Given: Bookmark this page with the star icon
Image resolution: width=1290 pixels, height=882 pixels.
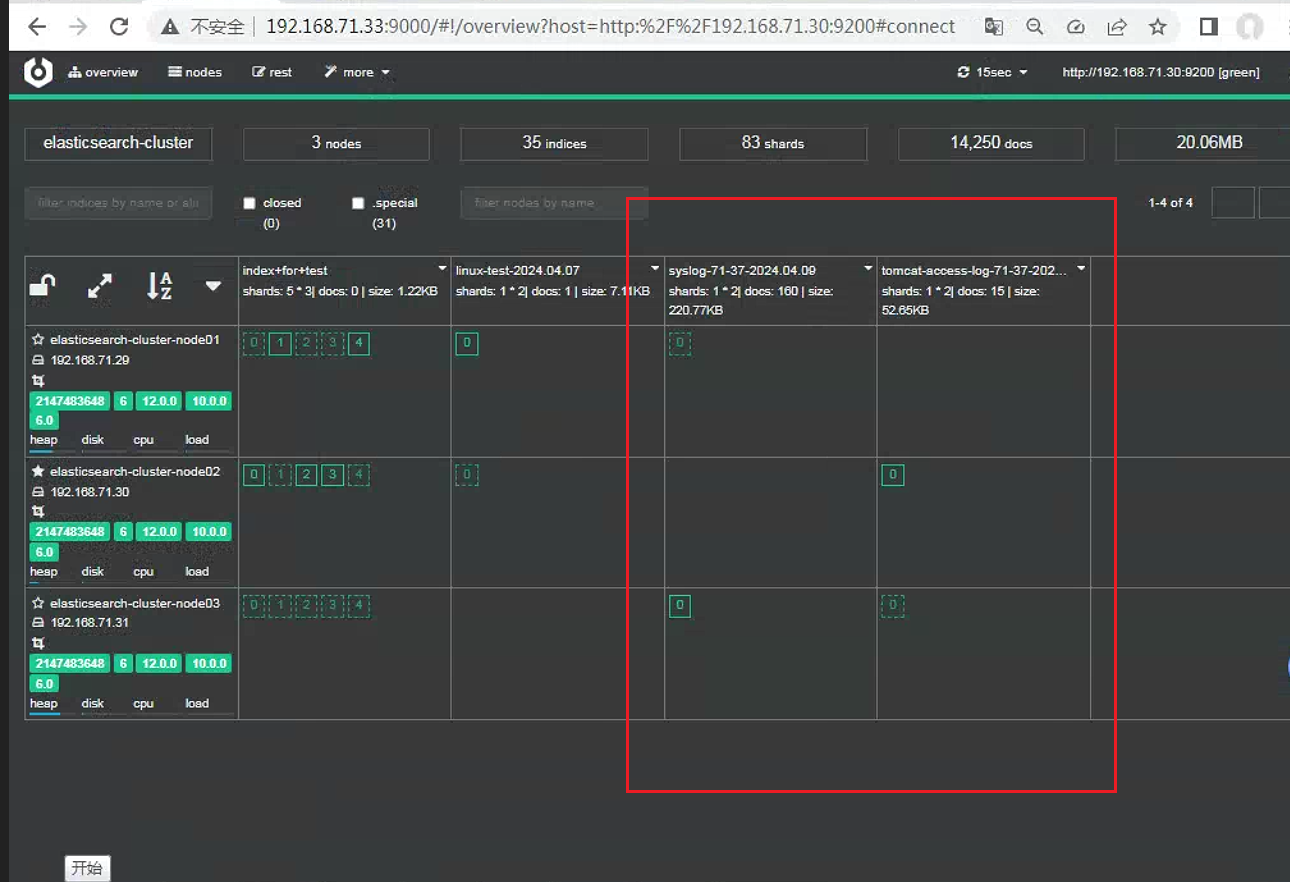Looking at the screenshot, I should [x=1158, y=27].
